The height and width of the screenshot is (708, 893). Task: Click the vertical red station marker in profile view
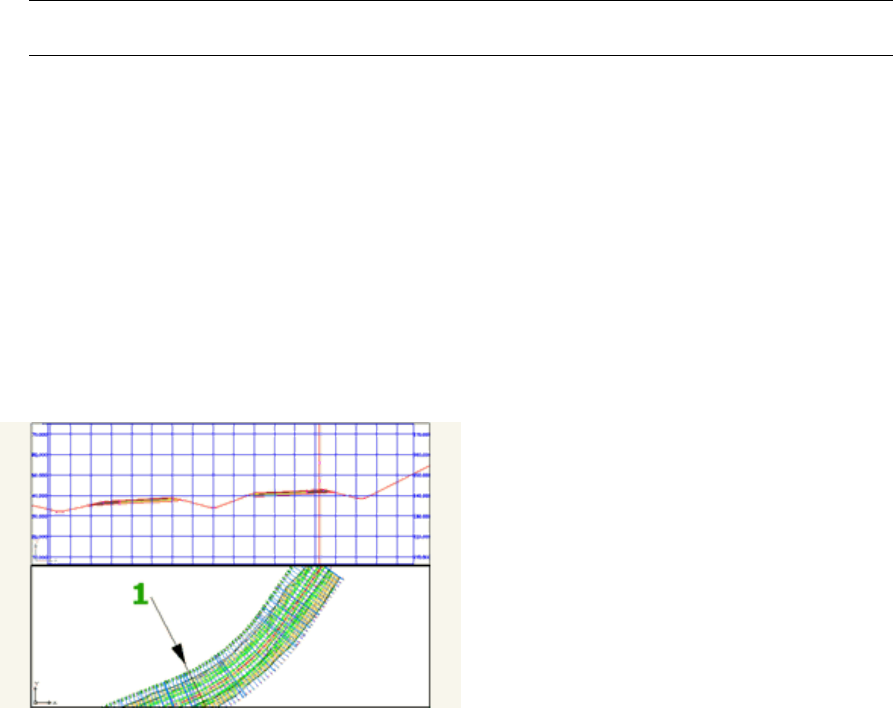[x=319, y=493]
